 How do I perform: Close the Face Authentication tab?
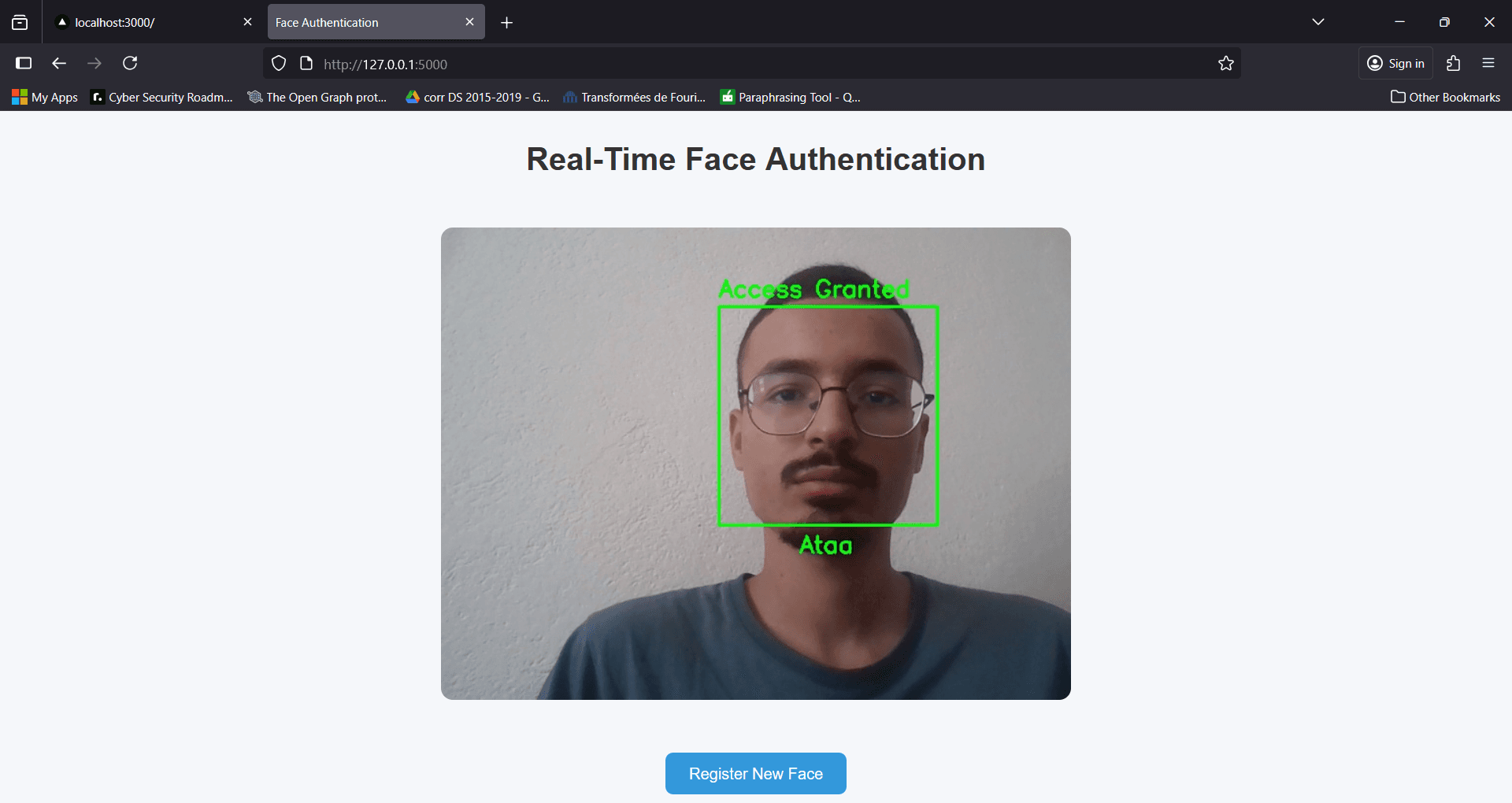[x=469, y=21]
